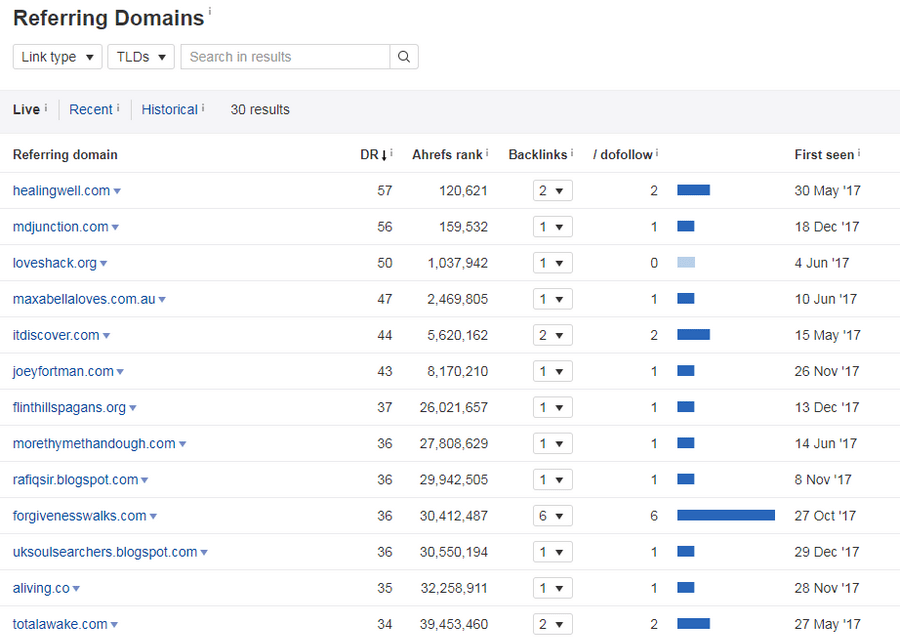Screen dimensions: 900x638
Task: Click the info icon beside DR column
Action: 391,153
